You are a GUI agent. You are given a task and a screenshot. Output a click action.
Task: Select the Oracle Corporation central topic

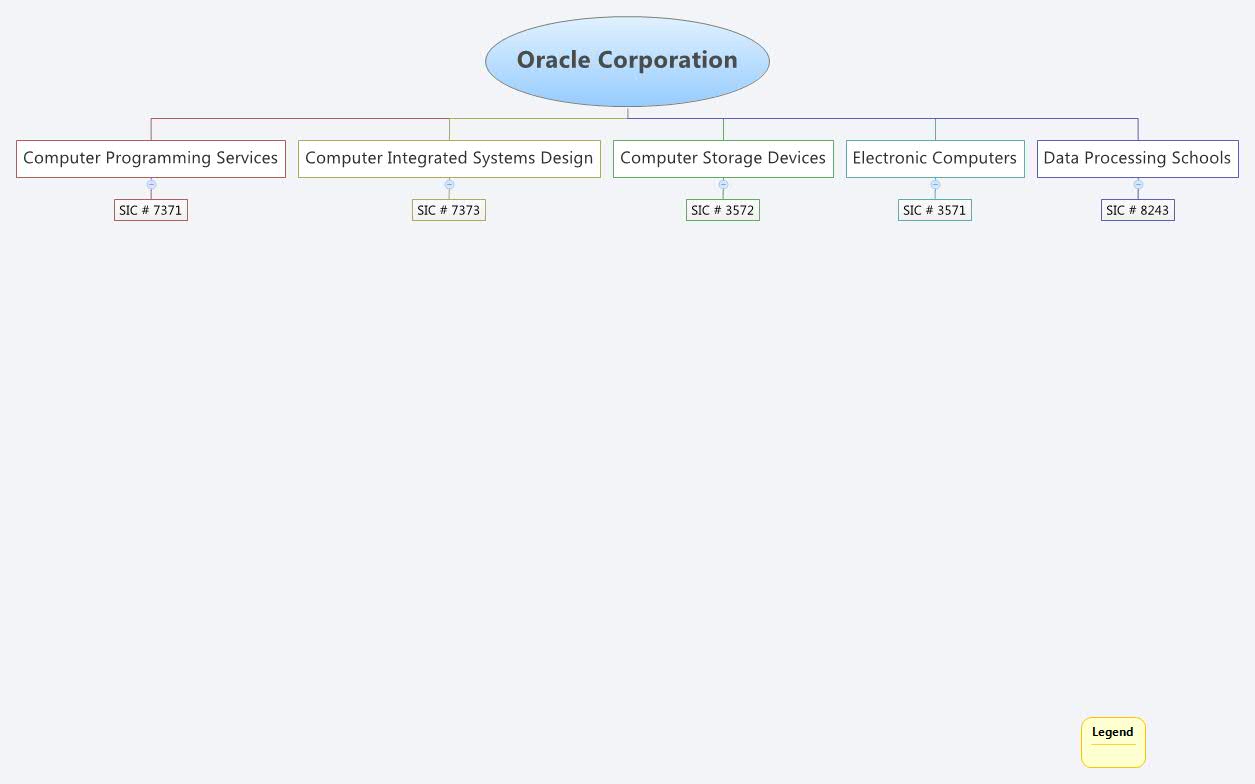coord(627,60)
